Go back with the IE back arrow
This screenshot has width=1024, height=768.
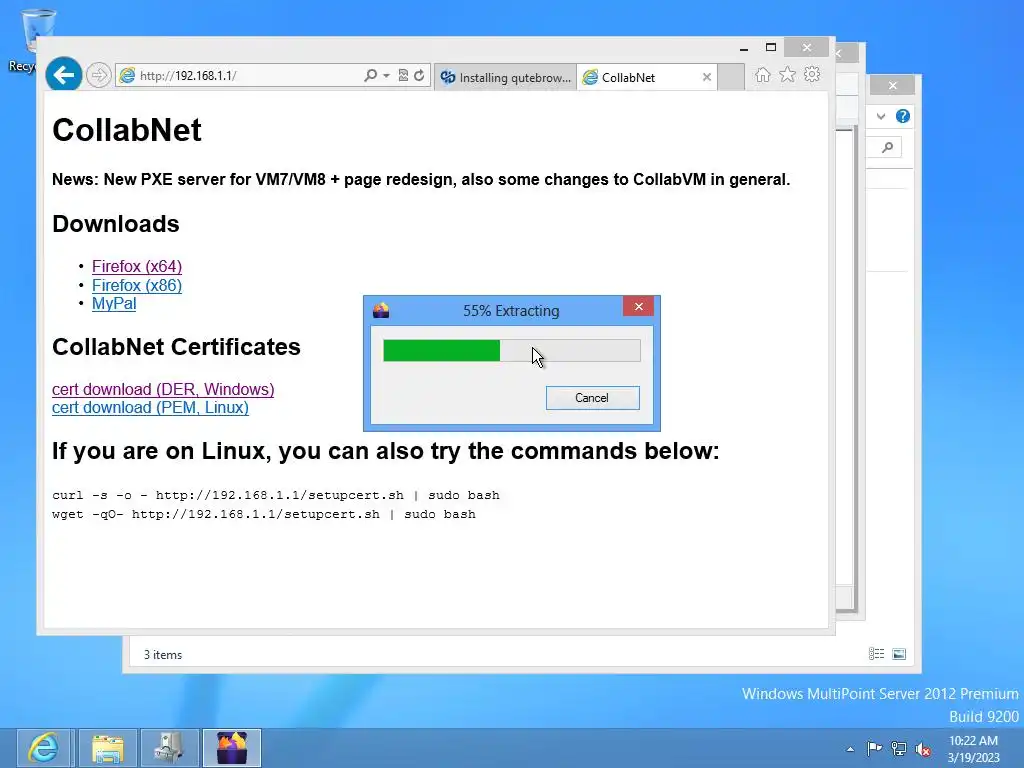click(x=63, y=75)
